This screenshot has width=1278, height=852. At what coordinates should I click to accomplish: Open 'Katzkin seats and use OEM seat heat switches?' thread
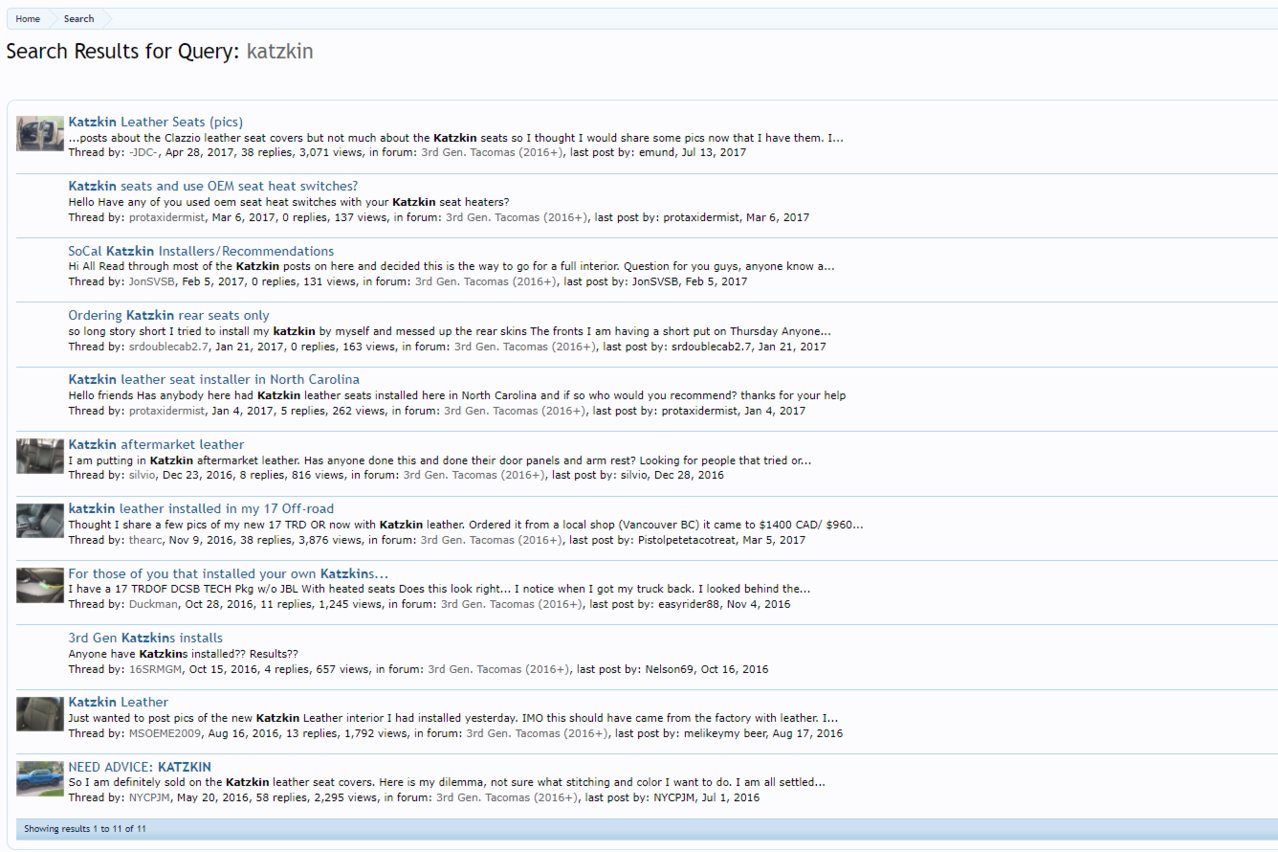pyautogui.click(x=213, y=186)
